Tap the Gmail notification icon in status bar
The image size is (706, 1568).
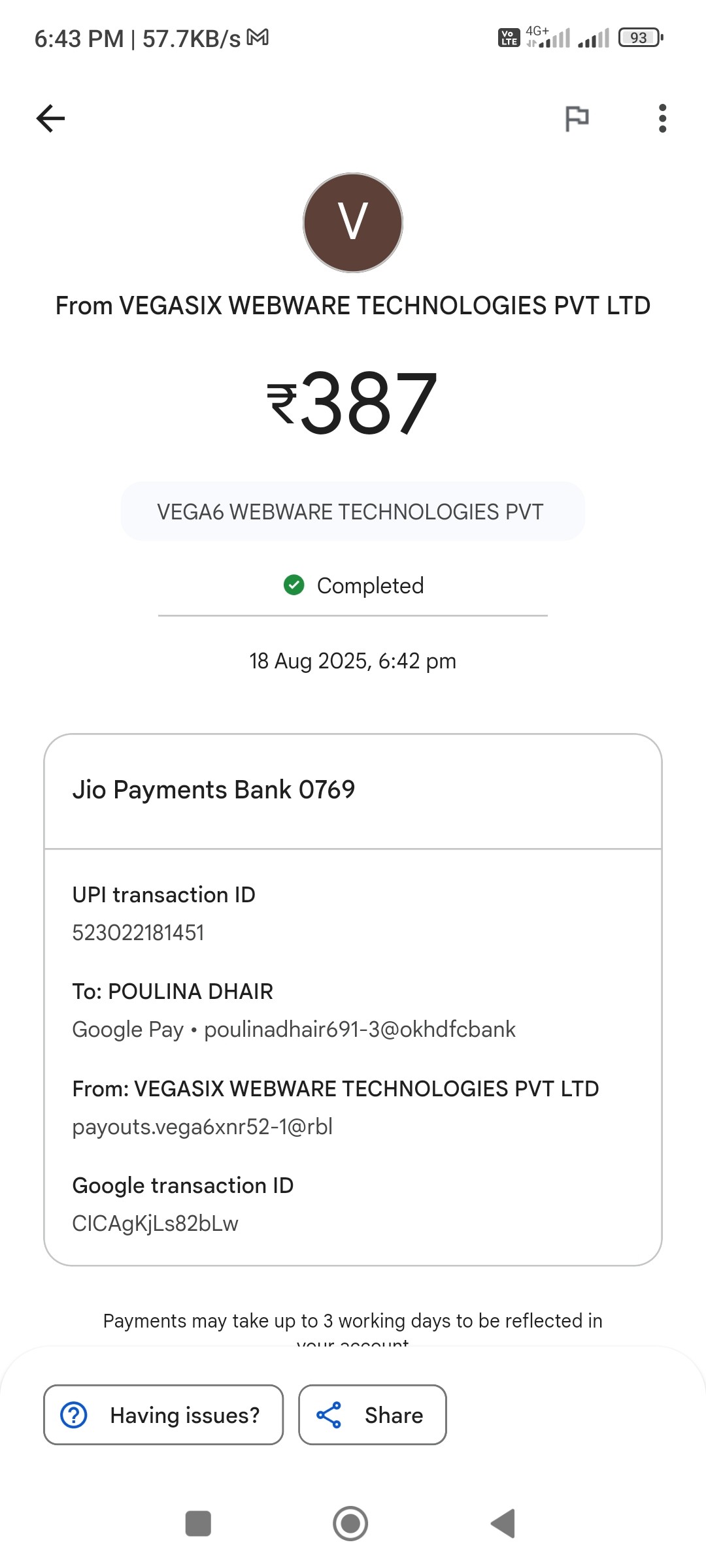(x=258, y=38)
